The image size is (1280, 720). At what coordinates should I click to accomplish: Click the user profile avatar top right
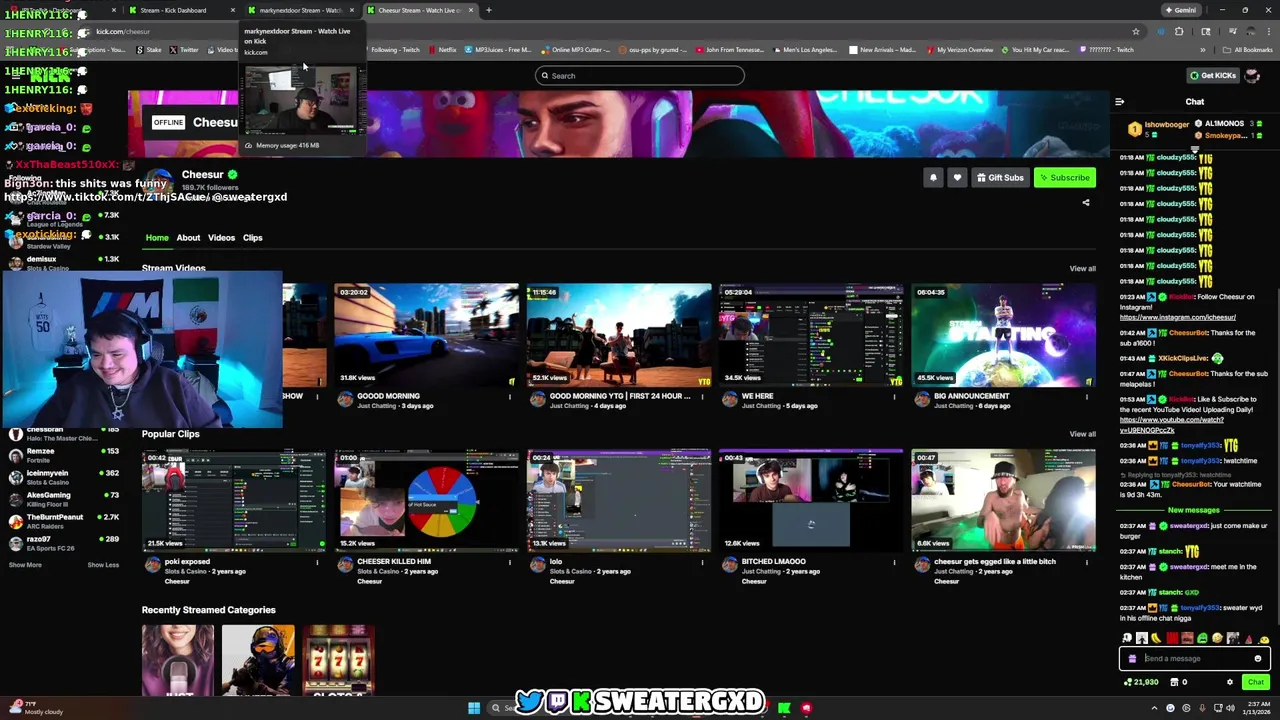1254,76
